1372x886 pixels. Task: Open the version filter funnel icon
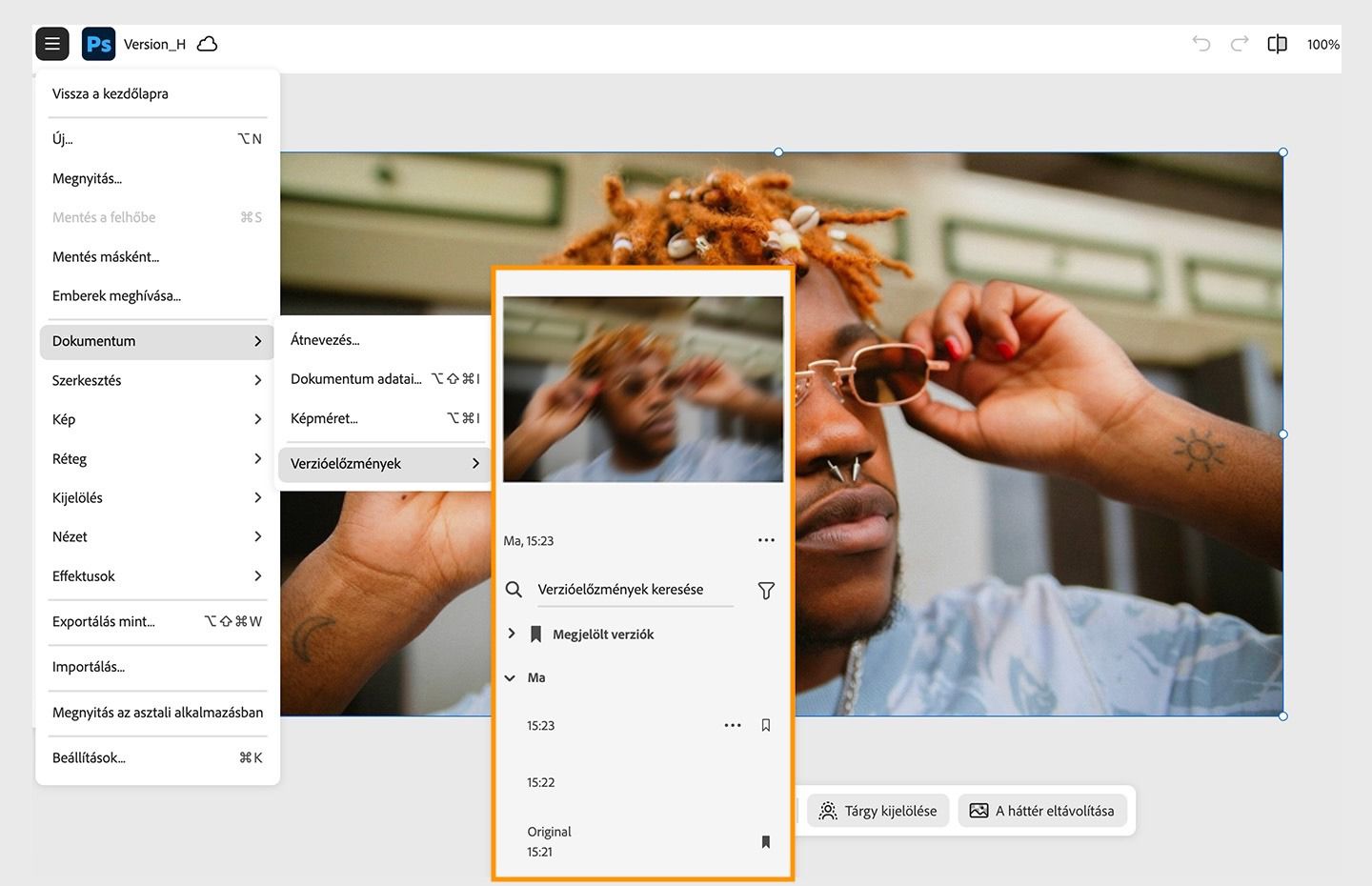point(766,591)
